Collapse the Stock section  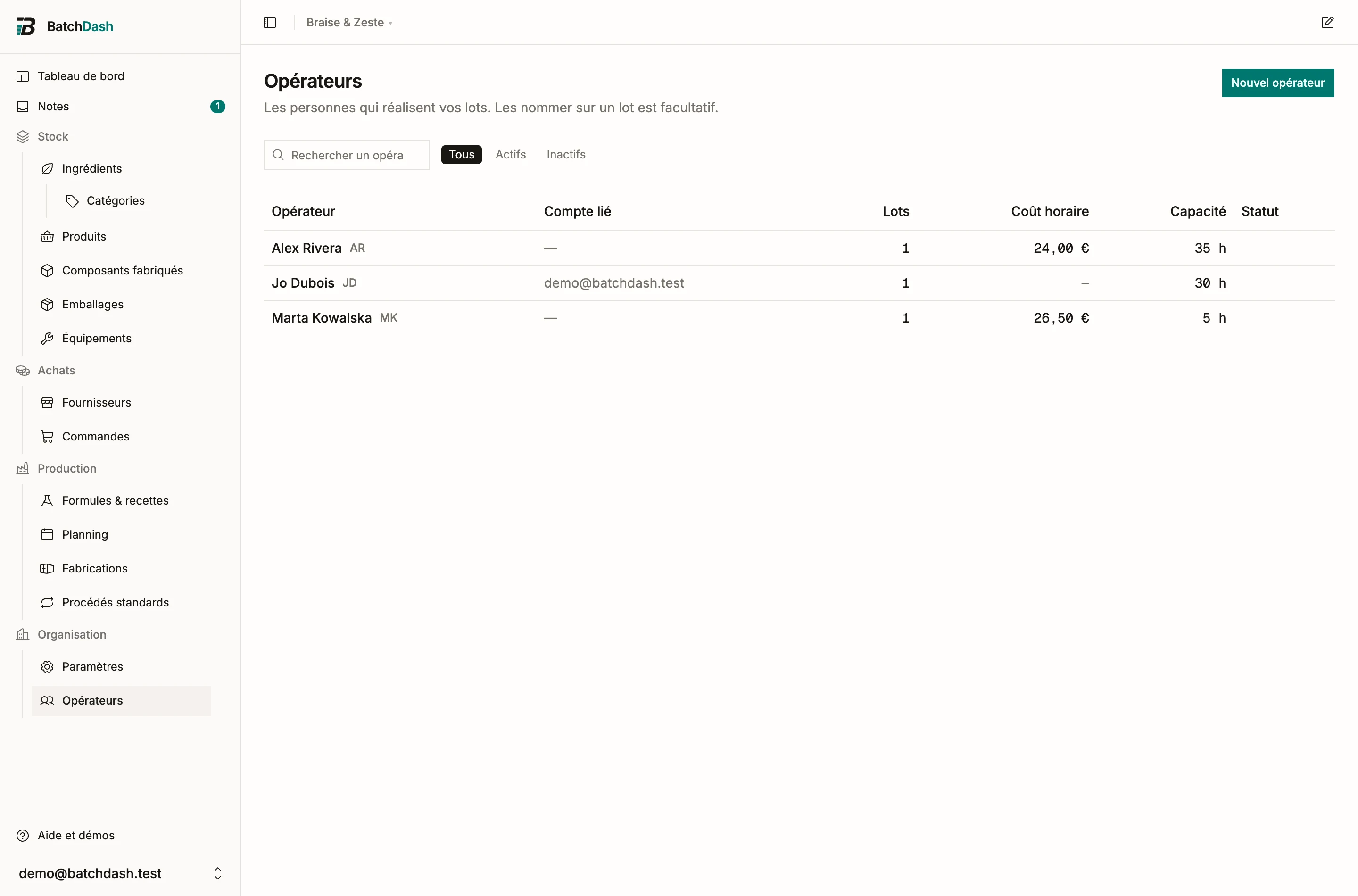coord(52,137)
